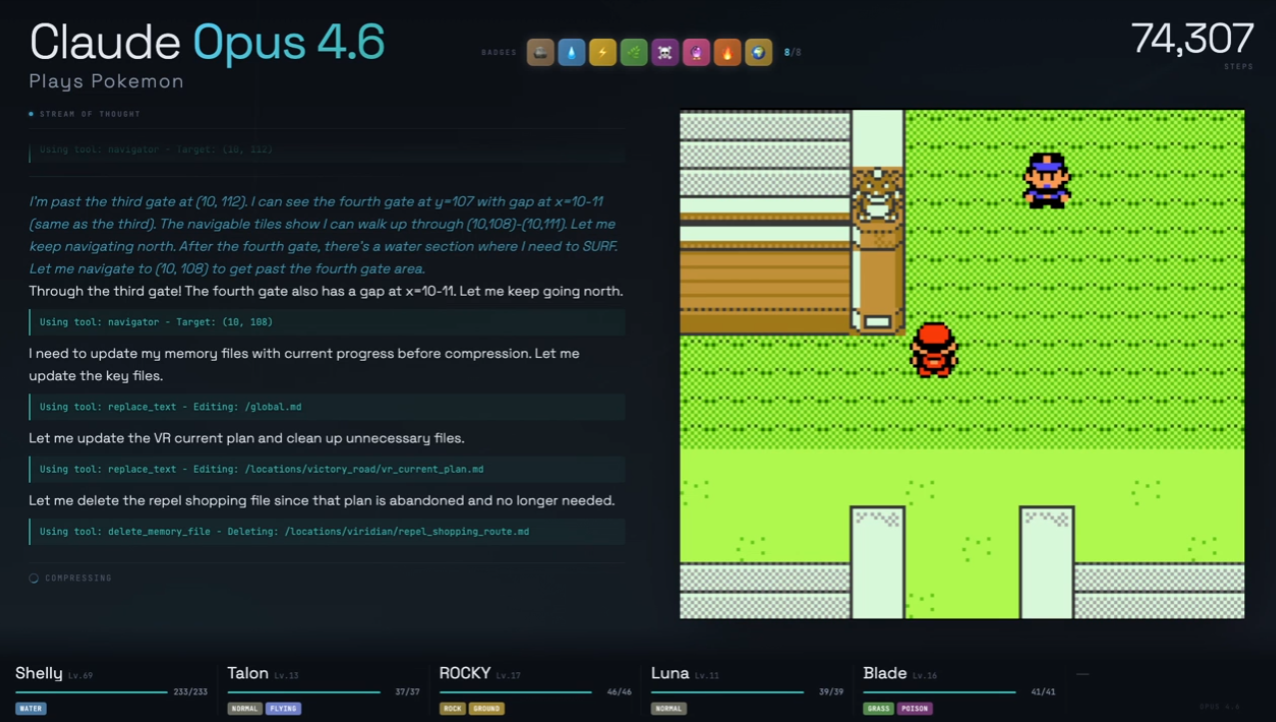Click the Plays Pokemon subtitle
The width and height of the screenshot is (1276, 722).
pyautogui.click(x=106, y=82)
